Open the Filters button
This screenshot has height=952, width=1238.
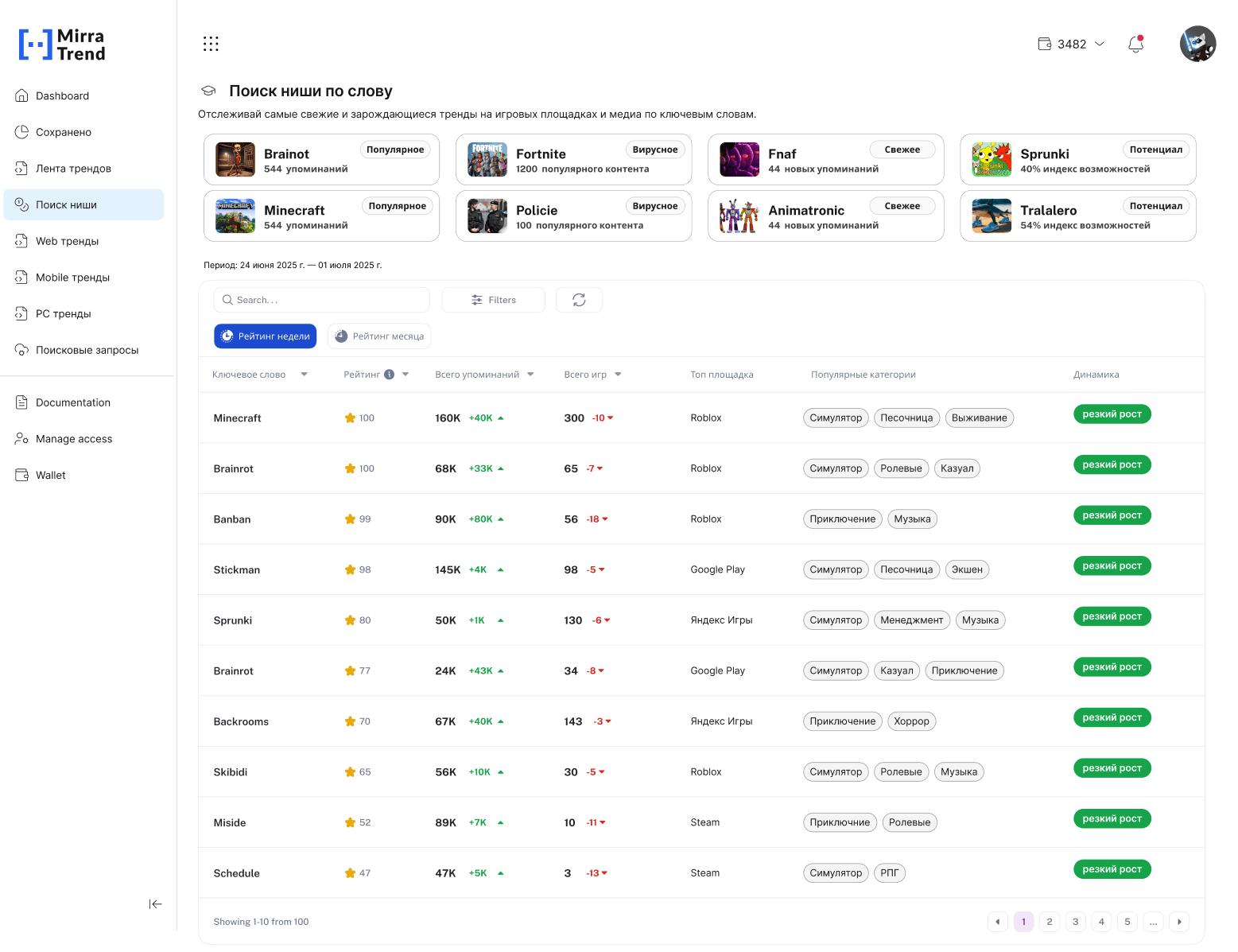[493, 300]
